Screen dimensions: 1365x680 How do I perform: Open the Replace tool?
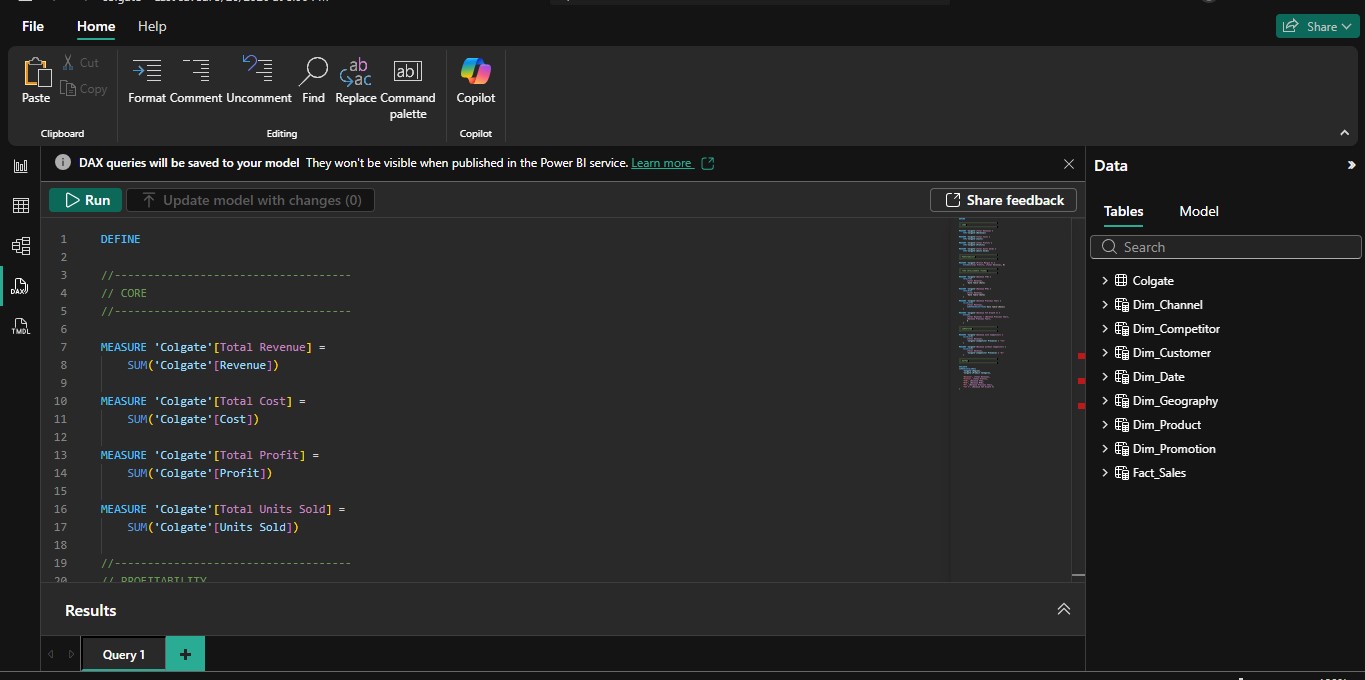click(356, 80)
